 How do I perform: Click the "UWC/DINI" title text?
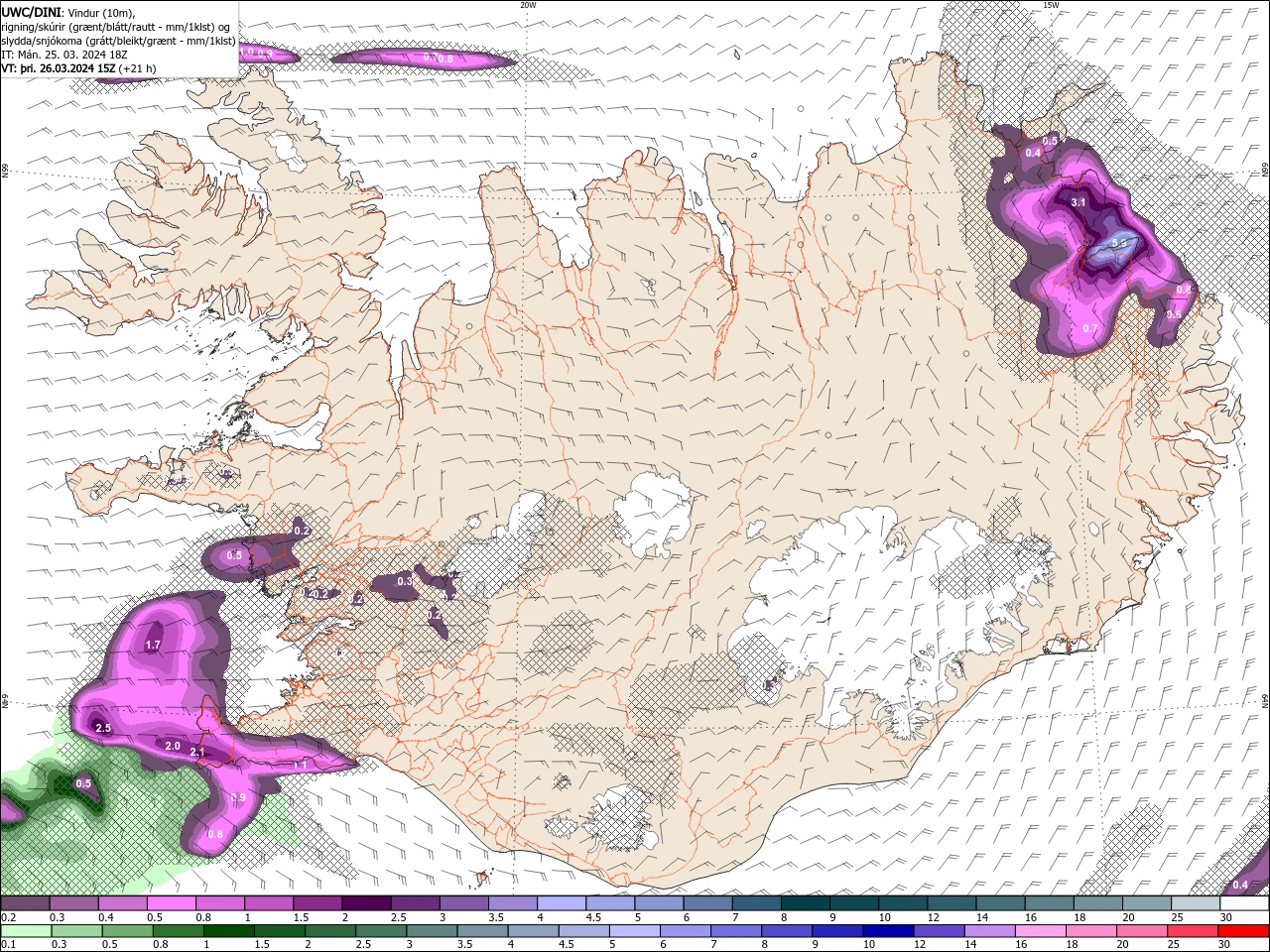point(30,12)
